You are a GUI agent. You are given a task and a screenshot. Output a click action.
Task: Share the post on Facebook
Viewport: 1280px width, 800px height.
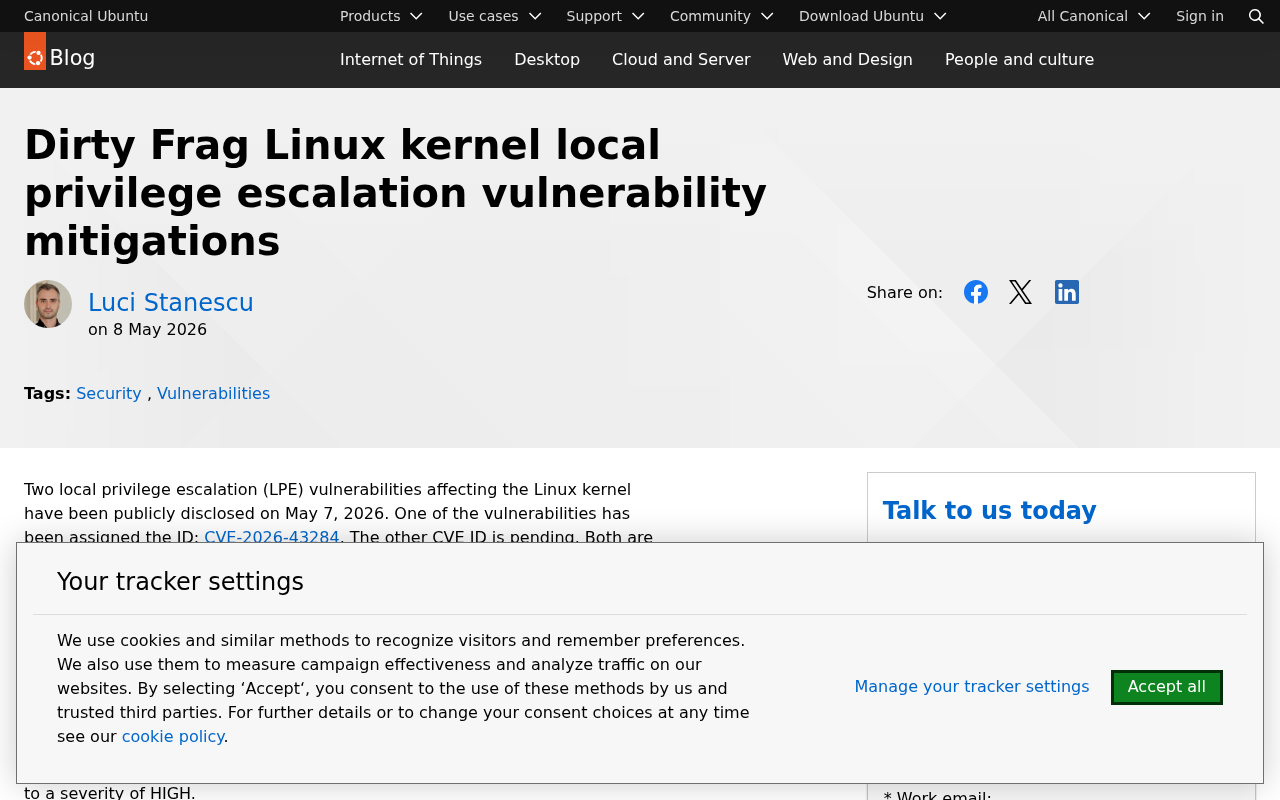pyautogui.click(x=976, y=292)
